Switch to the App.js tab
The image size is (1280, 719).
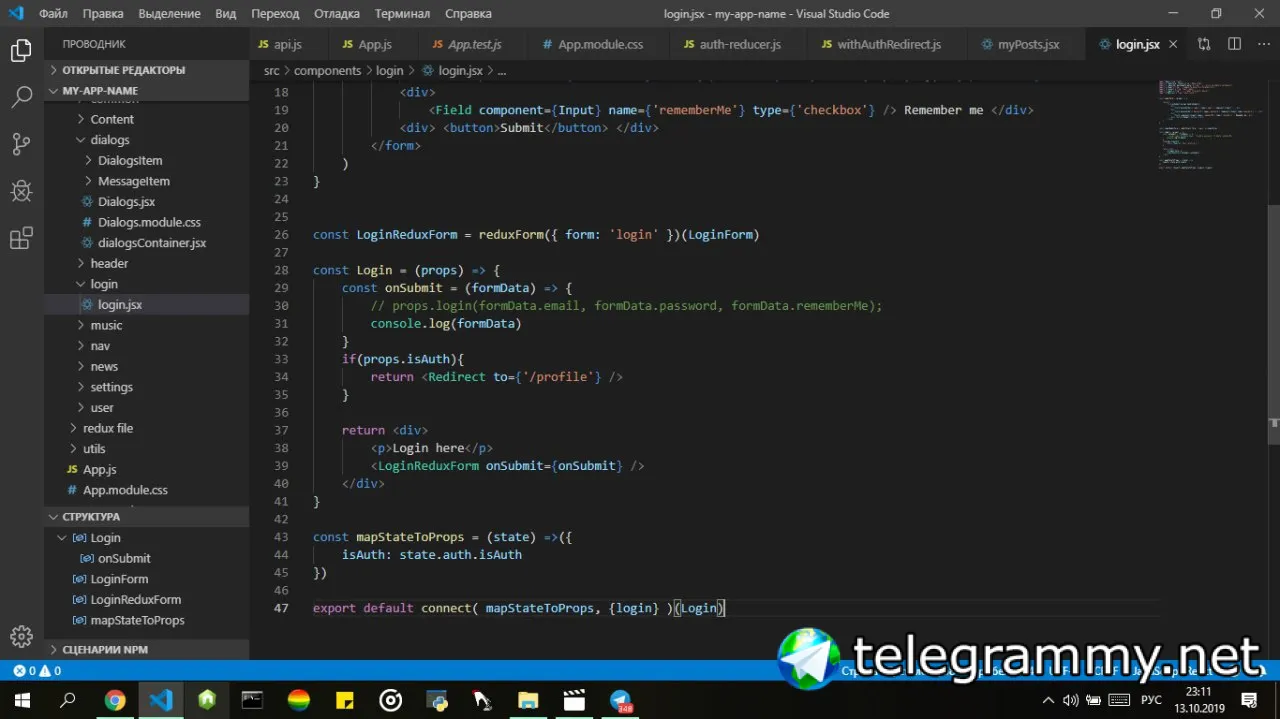374,44
